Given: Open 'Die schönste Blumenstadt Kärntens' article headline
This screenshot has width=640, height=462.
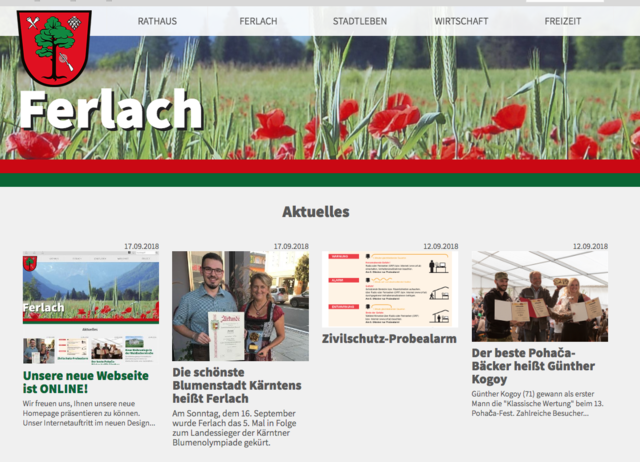Looking at the screenshot, I should pyautogui.click(x=237, y=385).
